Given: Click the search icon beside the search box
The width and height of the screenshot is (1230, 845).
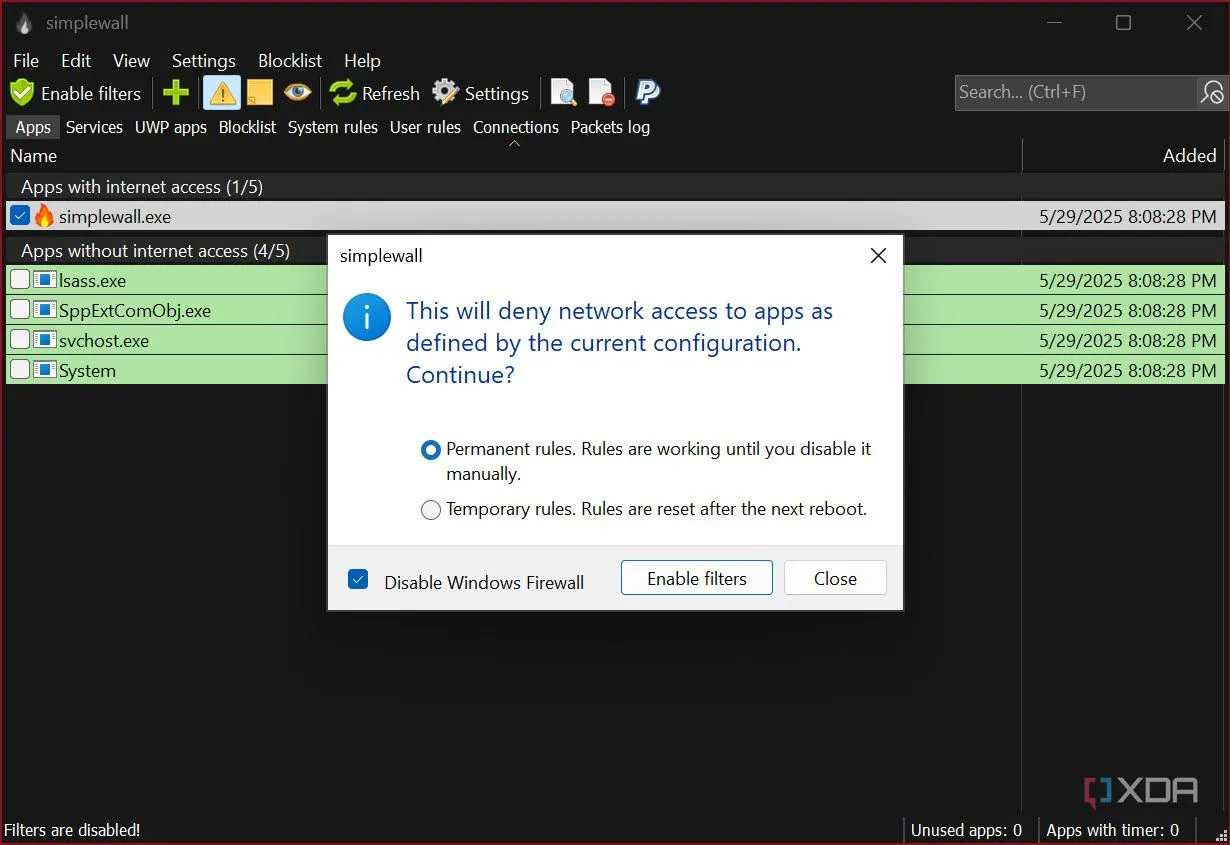Looking at the screenshot, I should [x=1211, y=92].
